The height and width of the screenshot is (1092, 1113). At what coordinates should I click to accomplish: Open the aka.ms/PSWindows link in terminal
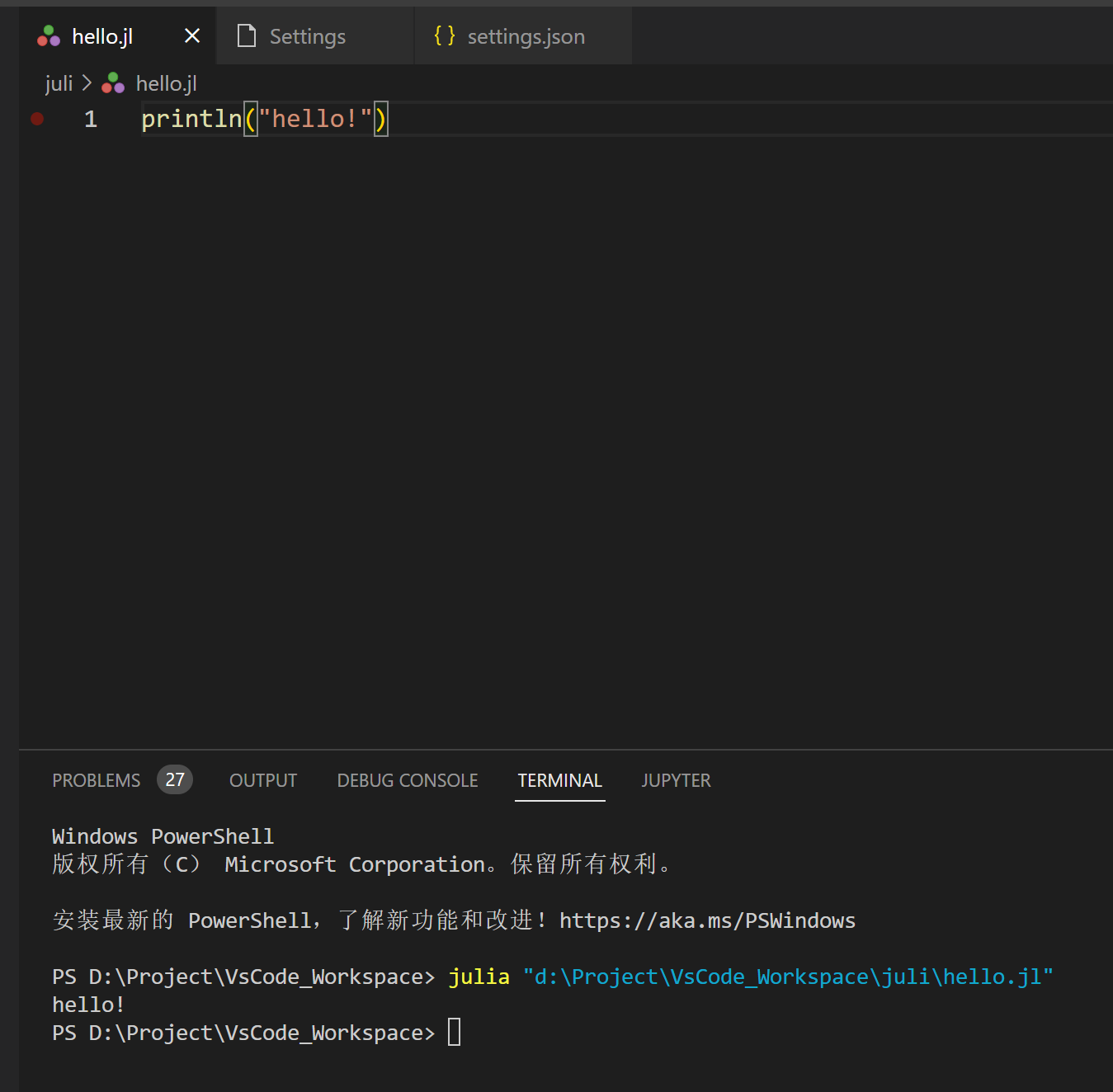click(x=707, y=920)
